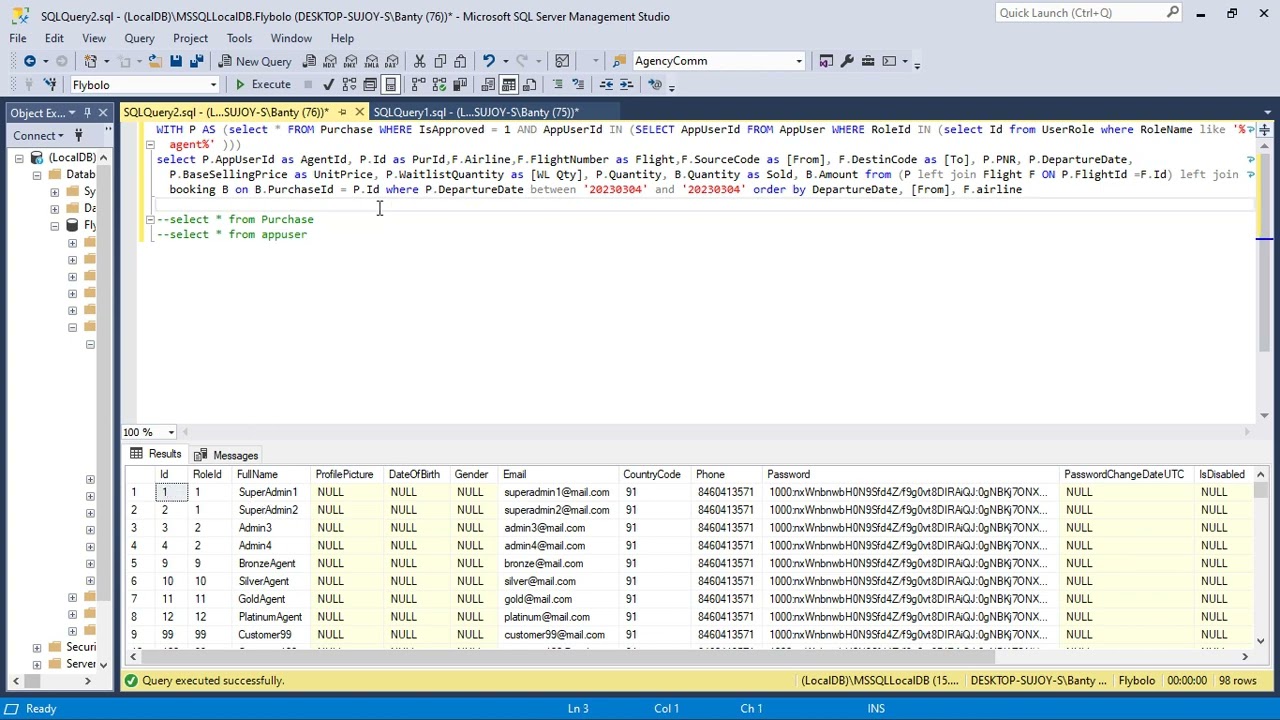Screen dimensions: 1280x720
Task: Click the DAX query icon
Action: click(x=392, y=61)
